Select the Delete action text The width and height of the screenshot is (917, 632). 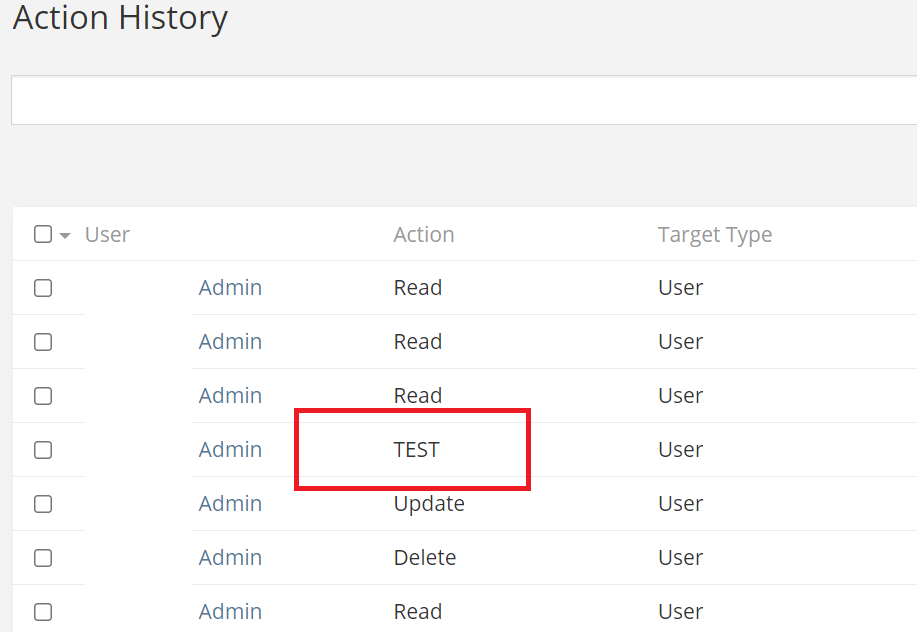pos(424,557)
